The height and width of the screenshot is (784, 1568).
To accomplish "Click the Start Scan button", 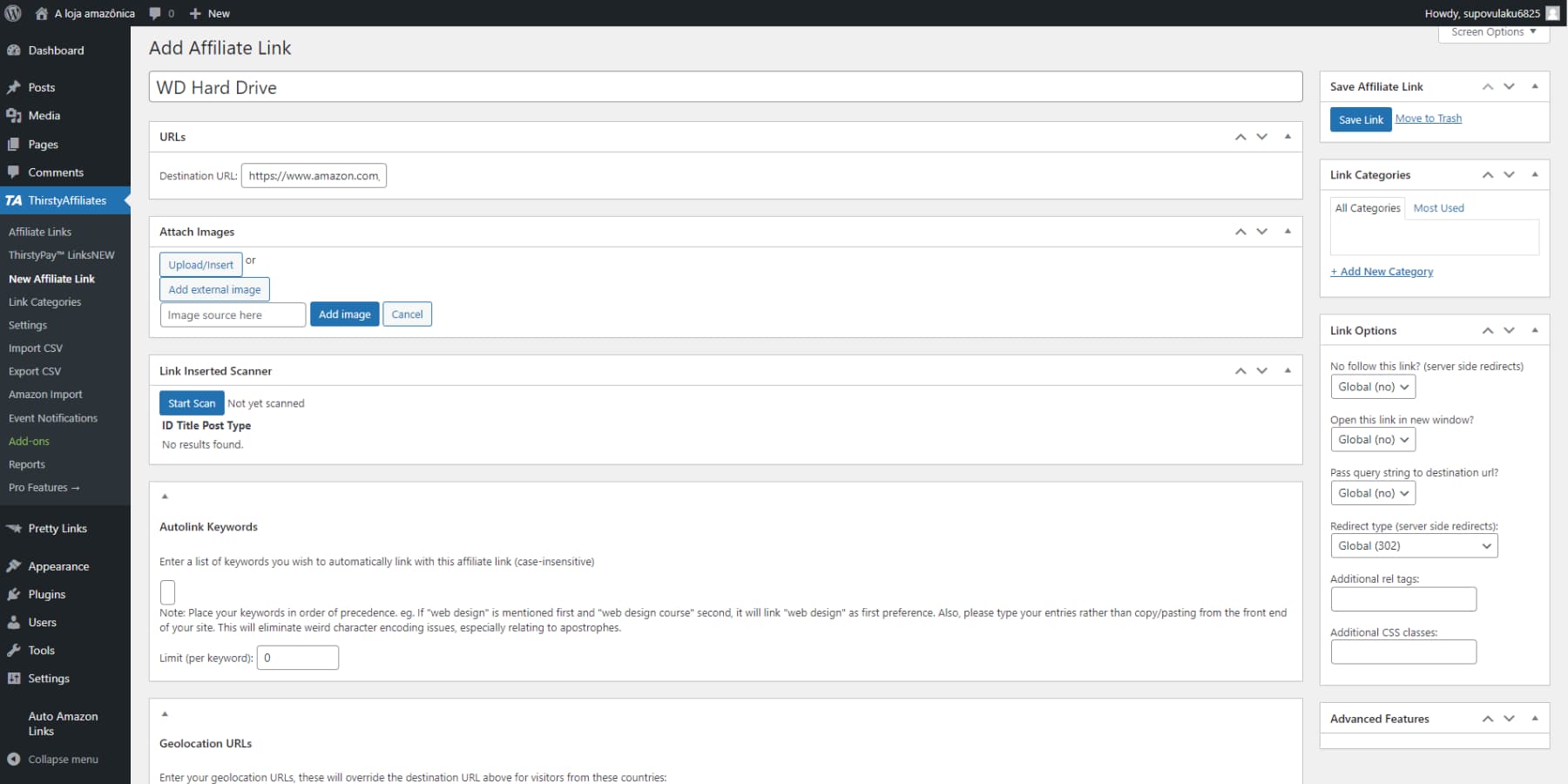I will tap(191, 402).
